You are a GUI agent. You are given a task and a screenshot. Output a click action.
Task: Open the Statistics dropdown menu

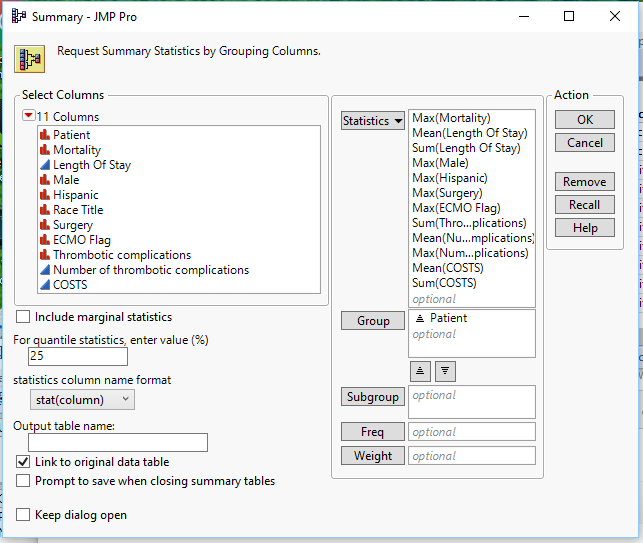point(373,121)
